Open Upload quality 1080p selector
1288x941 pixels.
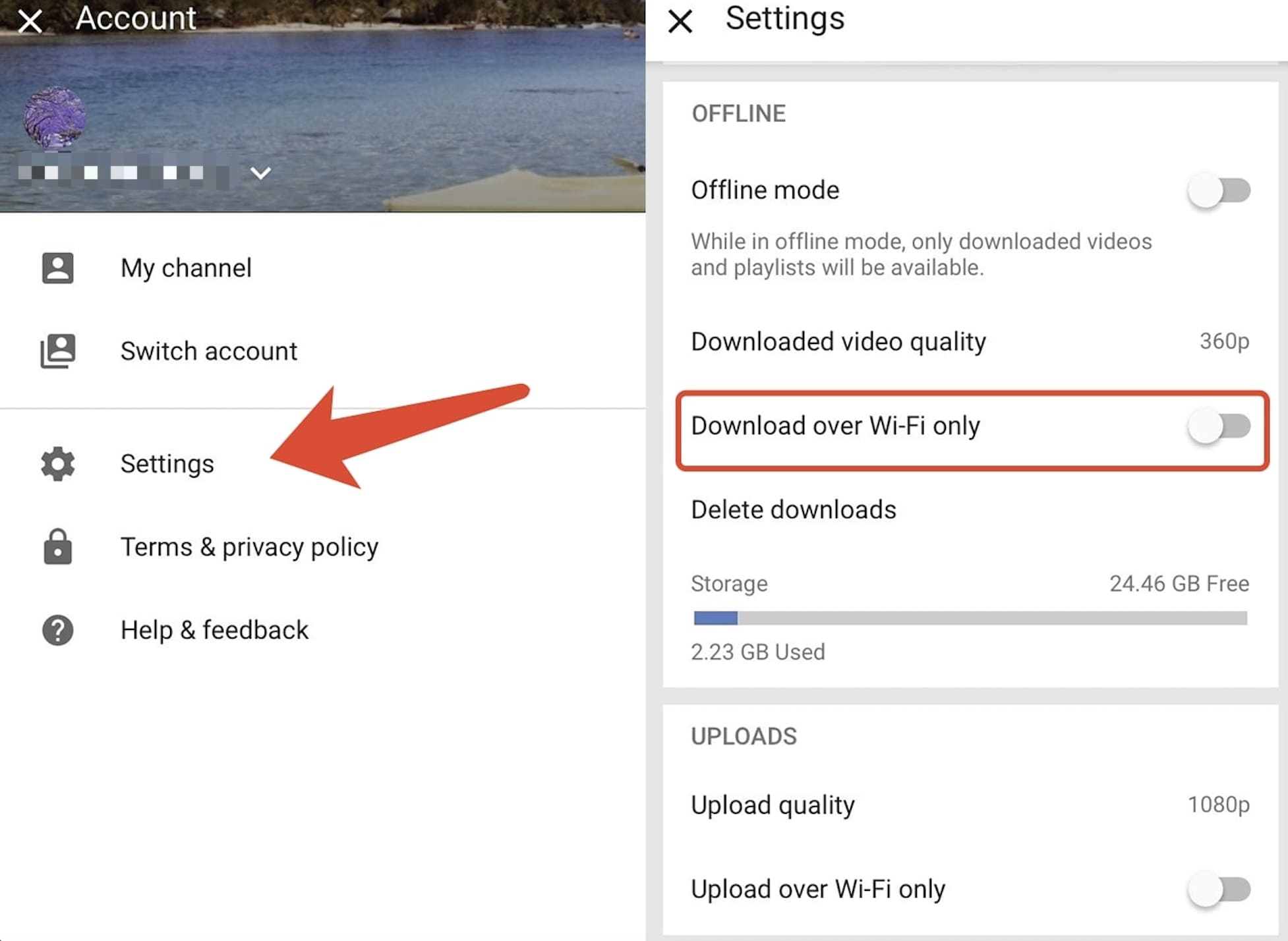[1218, 805]
